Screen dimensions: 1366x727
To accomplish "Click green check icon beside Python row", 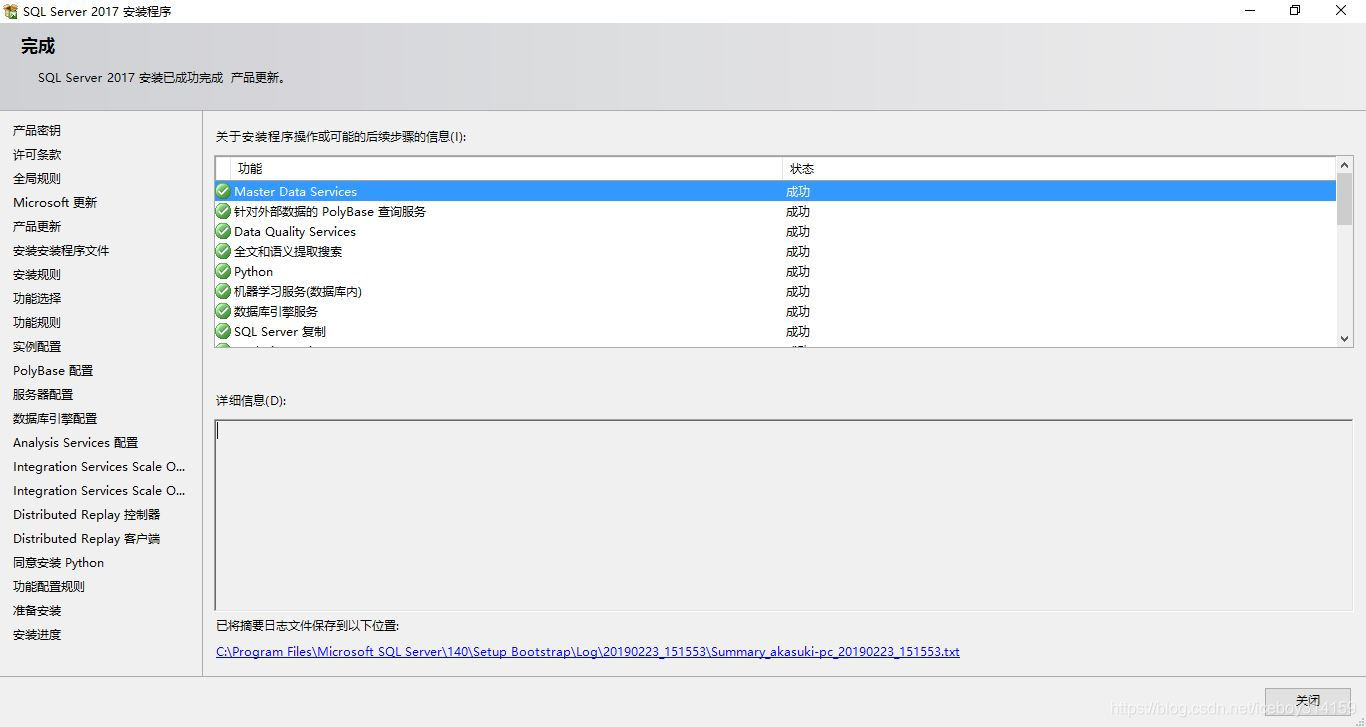I will 223,271.
